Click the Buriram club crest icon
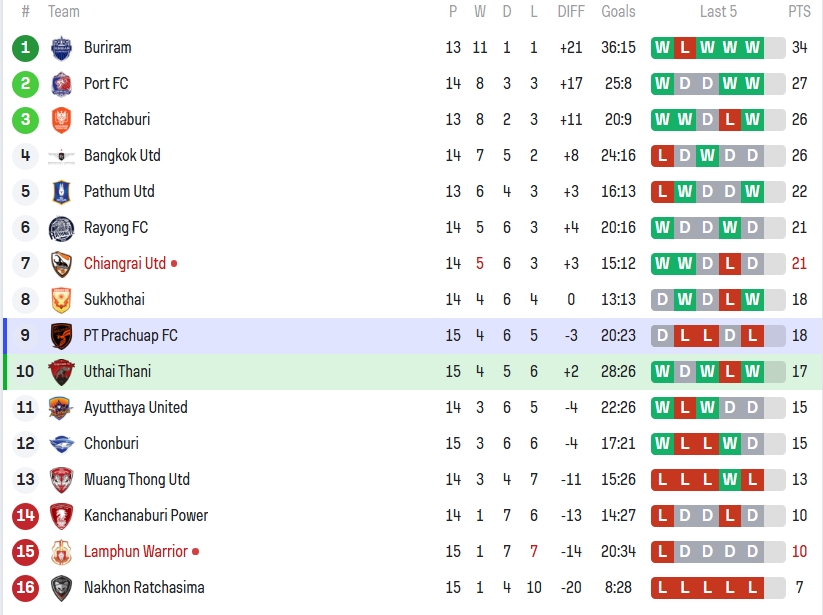 point(61,48)
